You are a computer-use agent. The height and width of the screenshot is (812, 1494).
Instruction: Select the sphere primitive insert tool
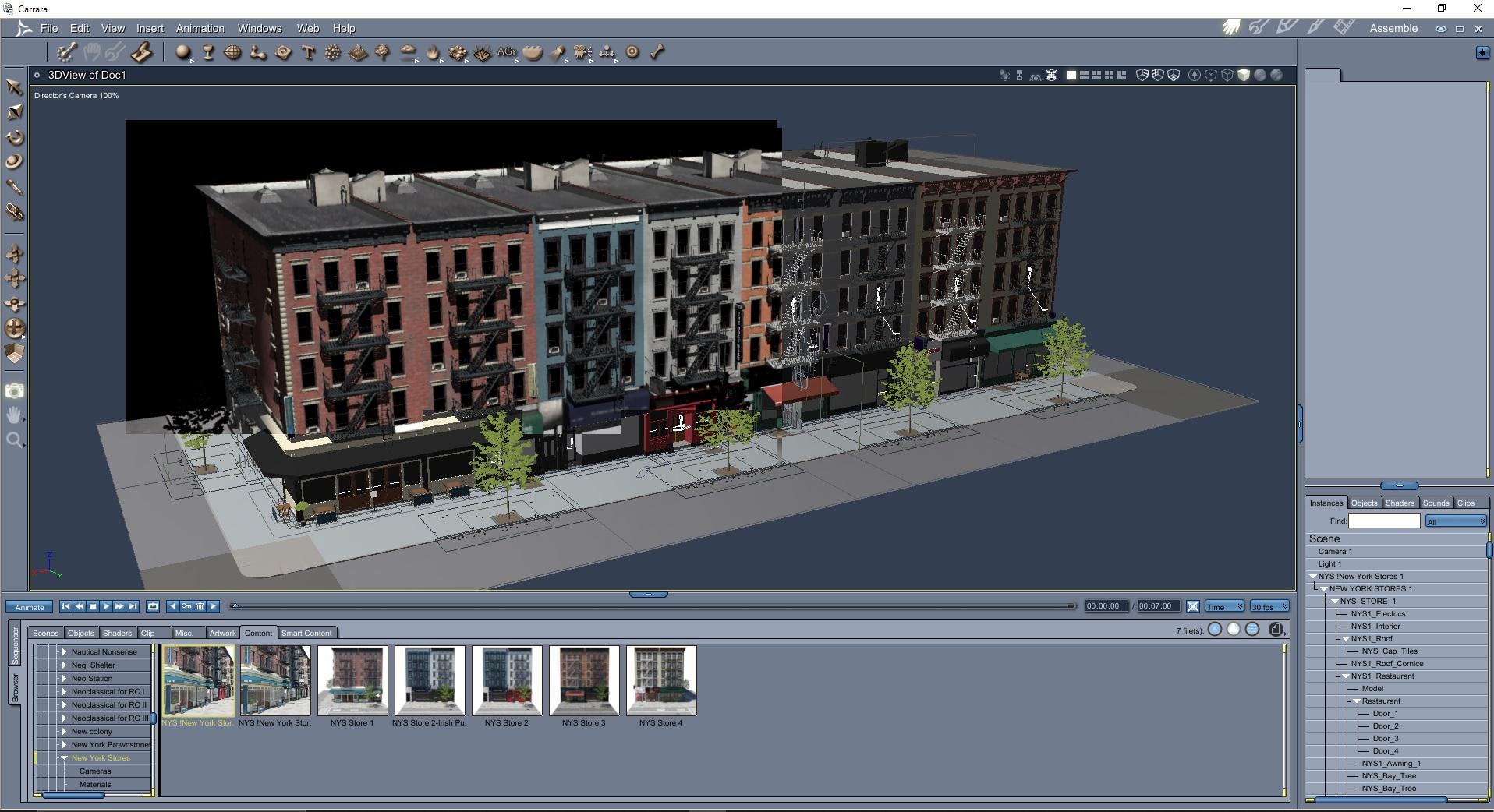click(x=182, y=52)
